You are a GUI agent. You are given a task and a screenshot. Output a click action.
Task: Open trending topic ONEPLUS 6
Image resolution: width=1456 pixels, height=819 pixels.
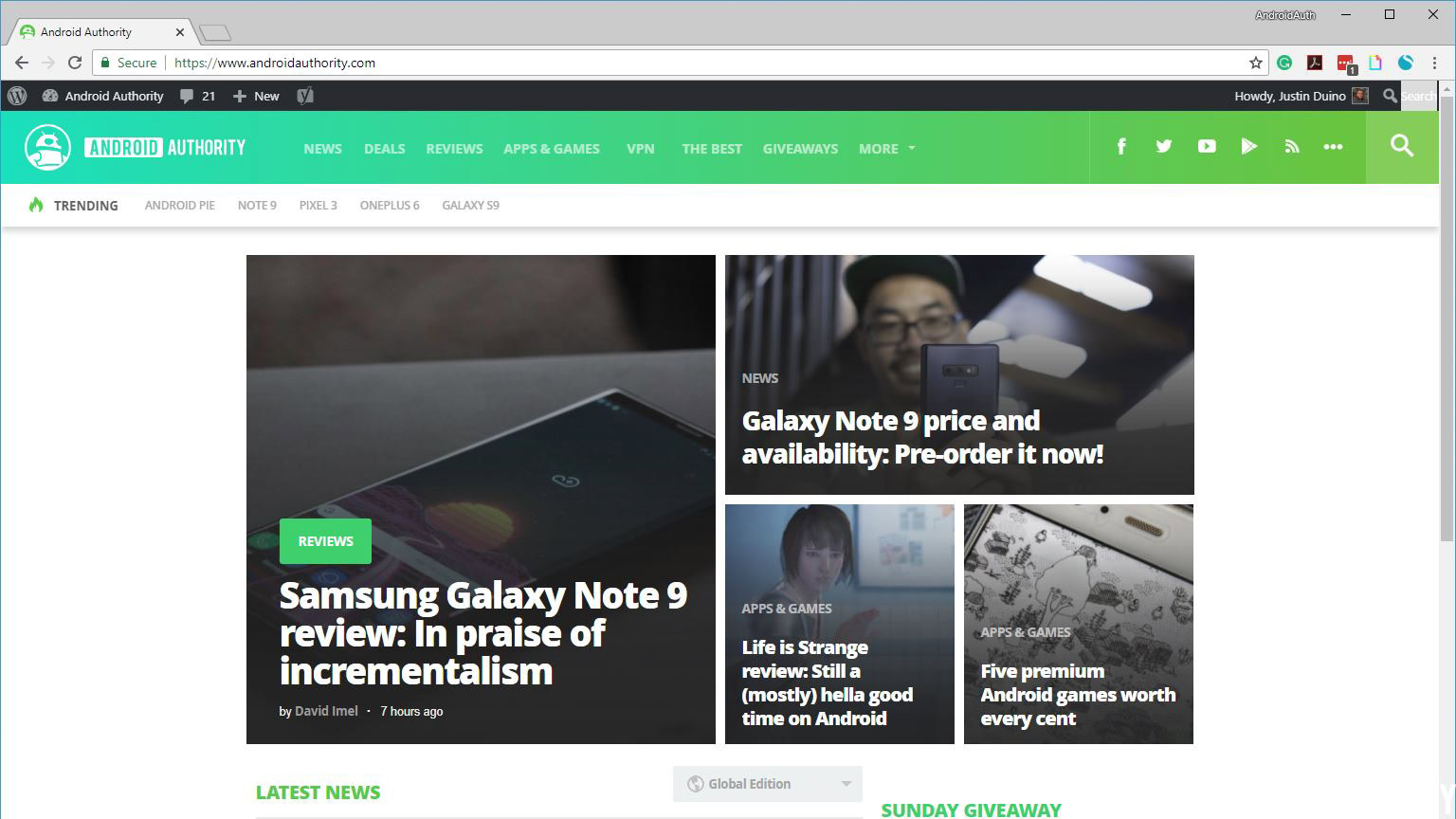coord(390,205)
